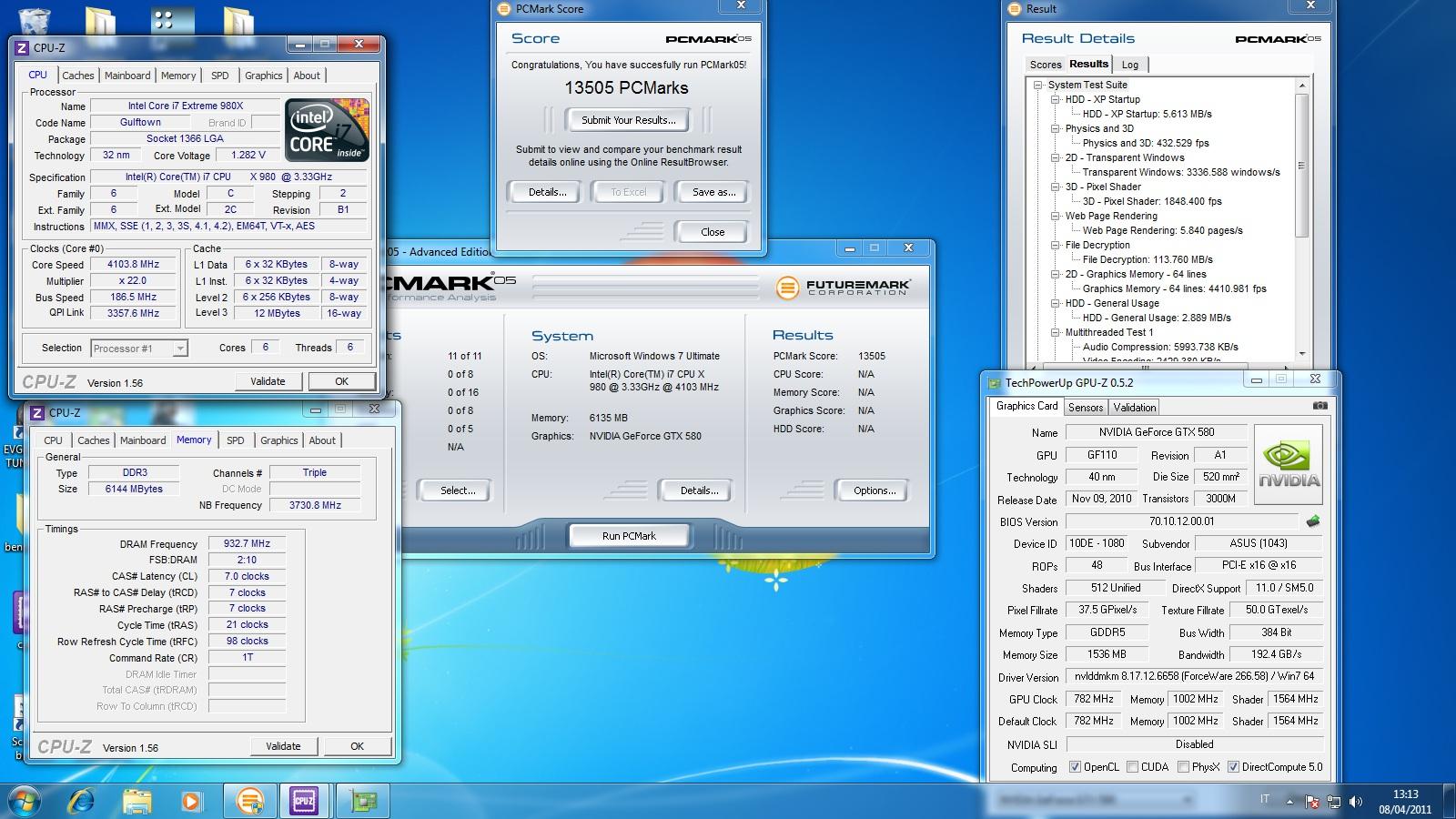This screenshot has width=1456, height=819.
Task: Open the Mainboard tab in the CPU-Z CPU tab window
Action: click(x=127, y=76)
